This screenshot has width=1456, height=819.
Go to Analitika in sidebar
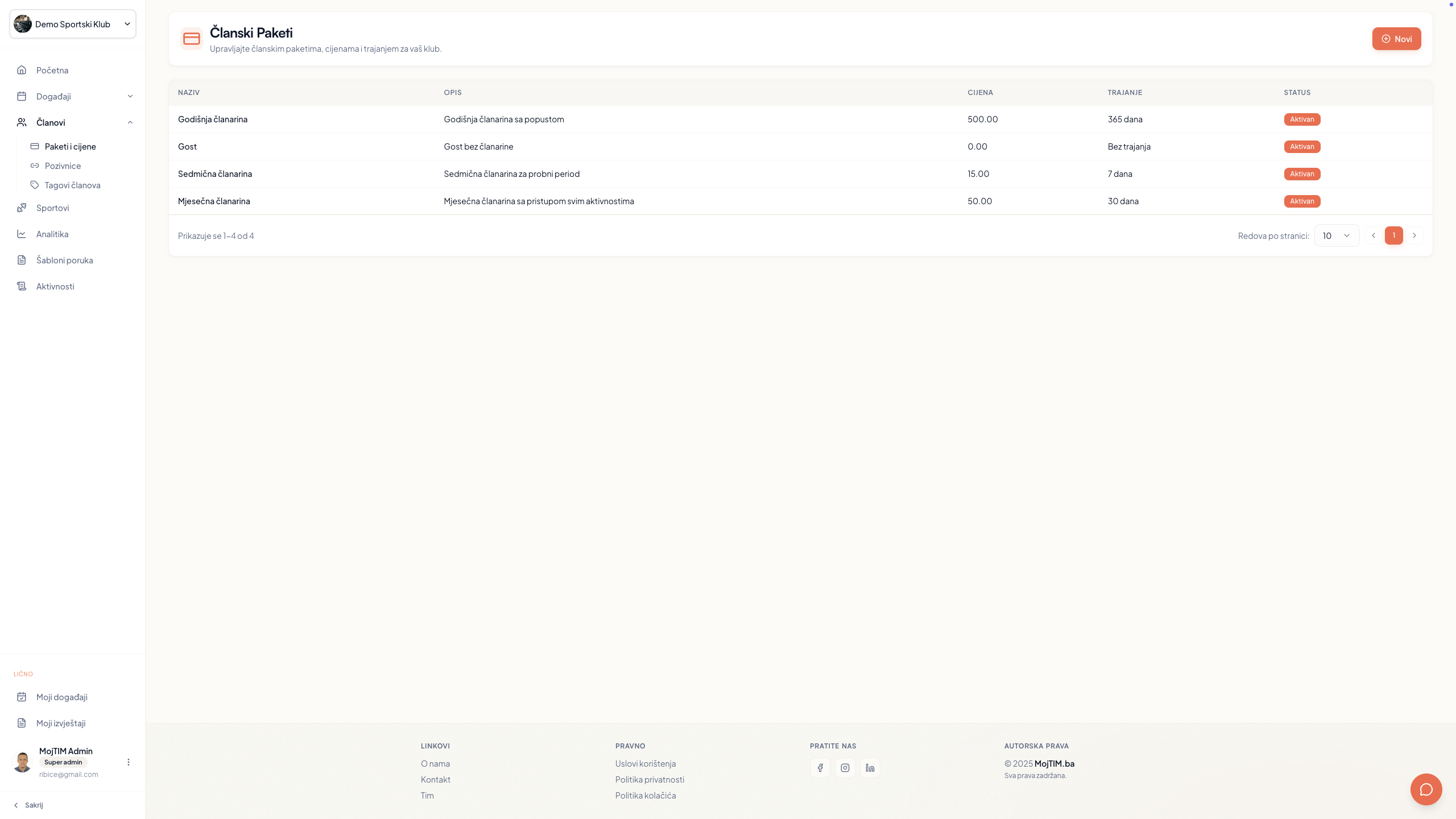point(52,234)
